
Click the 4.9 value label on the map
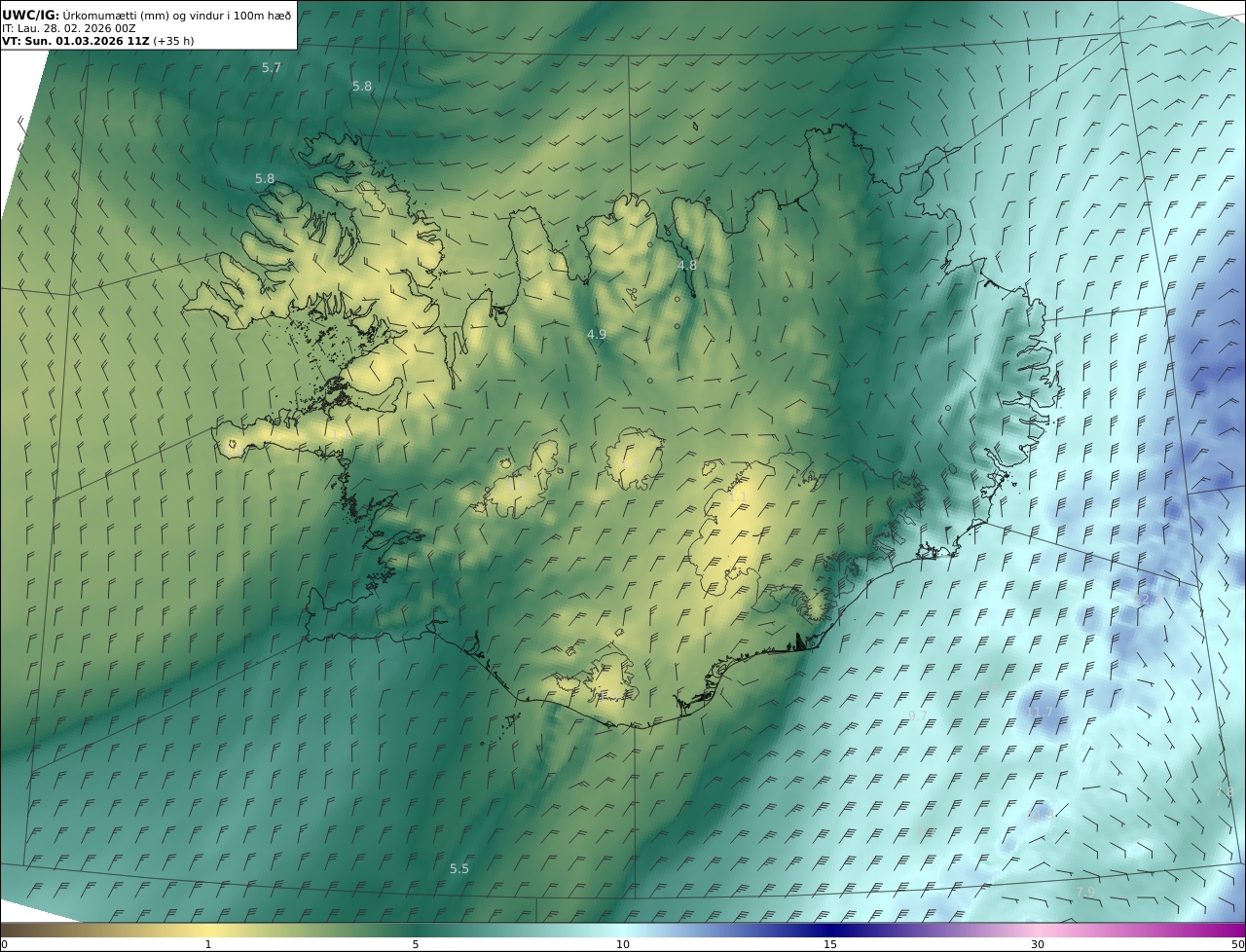(x=597, y=334)
